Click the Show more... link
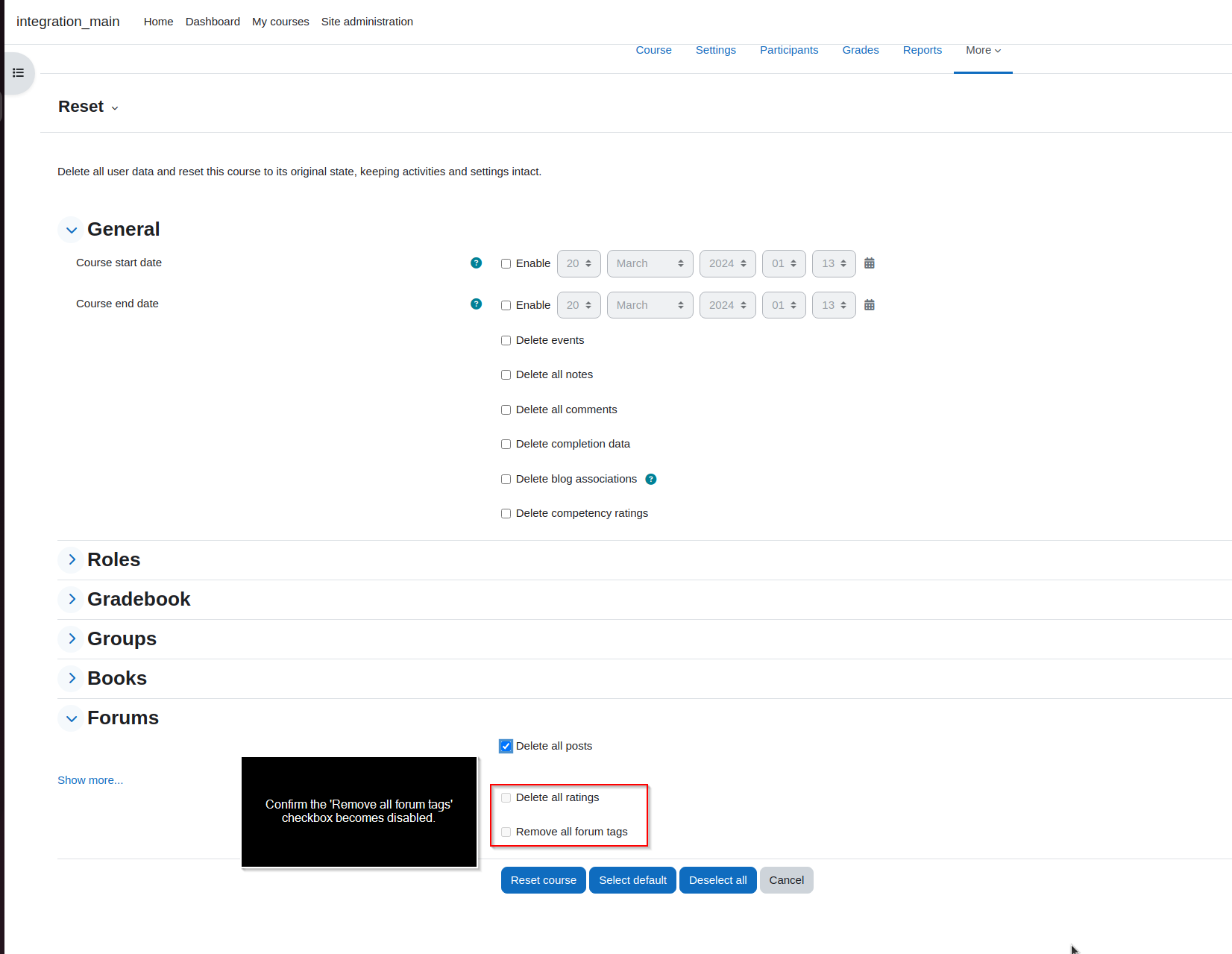The width and height of the screenshot is (1232, 954). coord(90,780)
